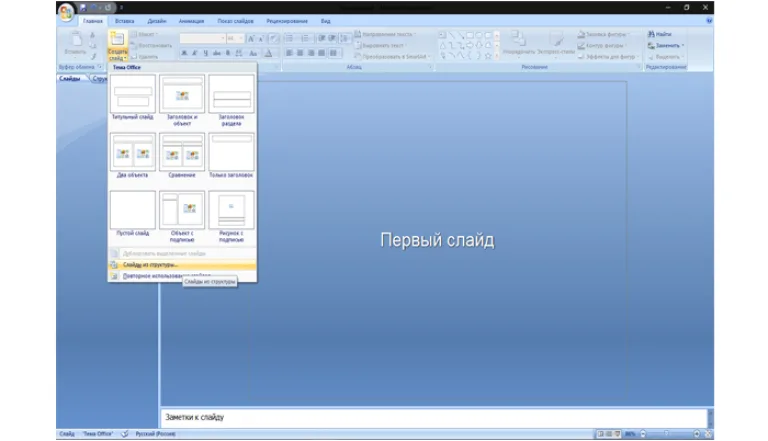The width and height of the screenshot is (768, 441).
Task: Click the zoom slider in status bar
Action: (x=669, y=434)
